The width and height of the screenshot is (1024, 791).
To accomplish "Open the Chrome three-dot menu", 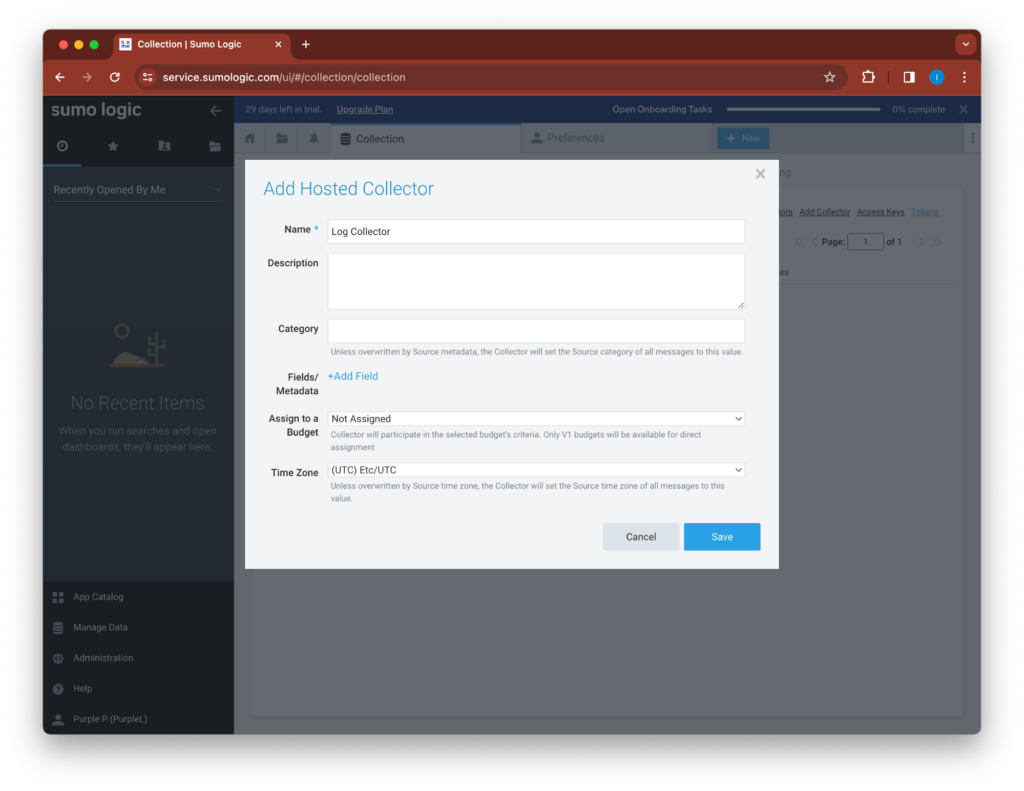I will tap(965, 77).
